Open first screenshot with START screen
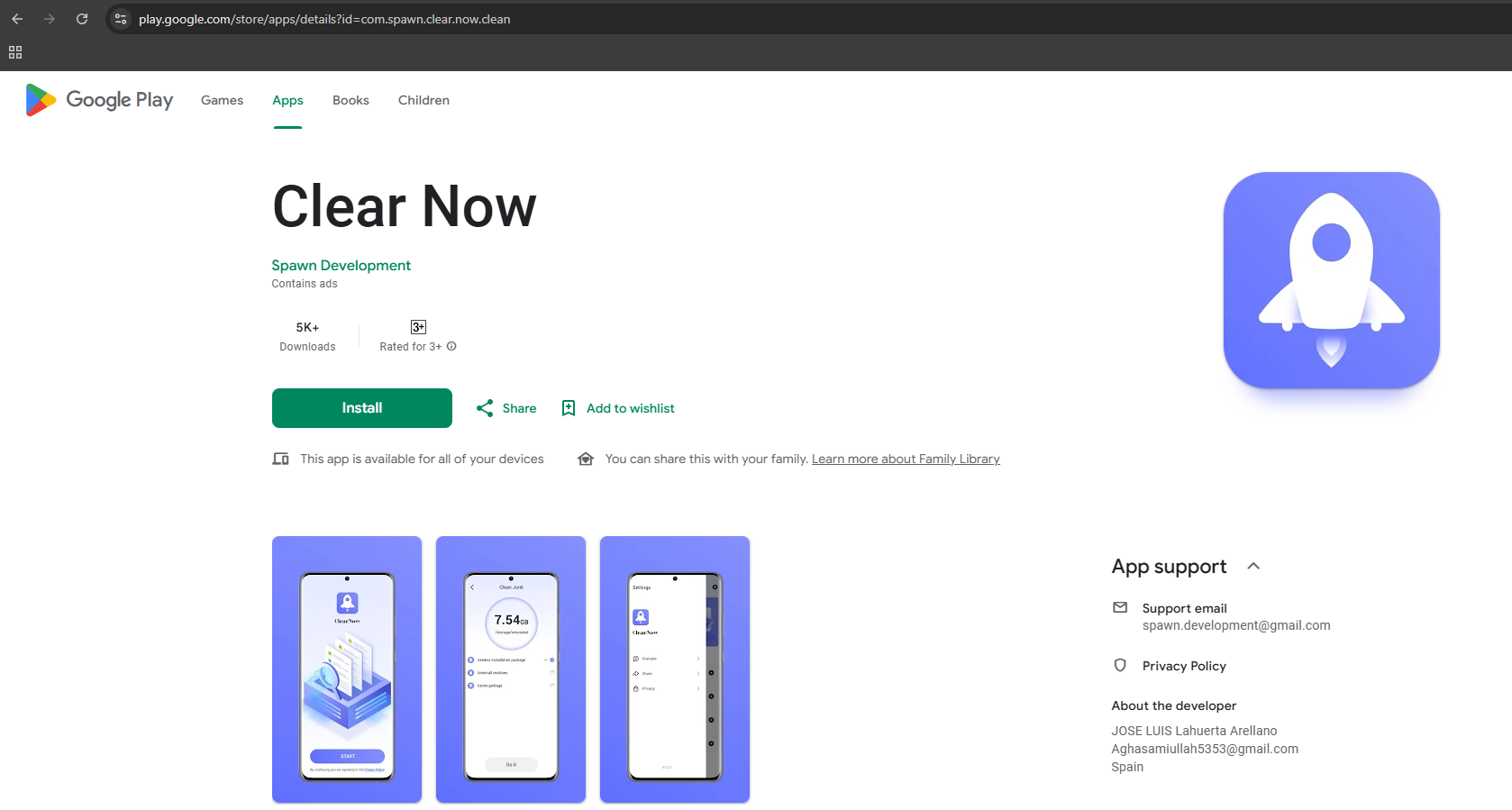 tap(347, 669)
